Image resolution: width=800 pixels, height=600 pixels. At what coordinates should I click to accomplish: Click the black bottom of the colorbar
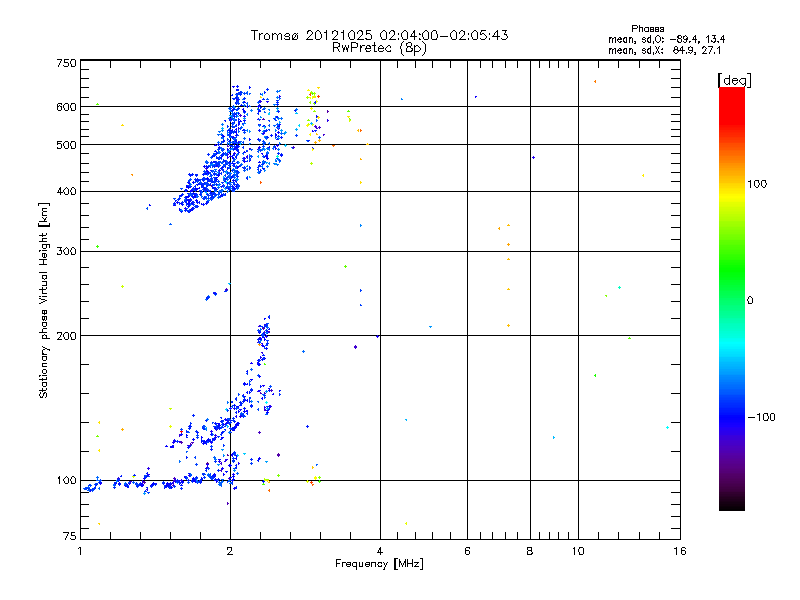click(x=732, y=503)
